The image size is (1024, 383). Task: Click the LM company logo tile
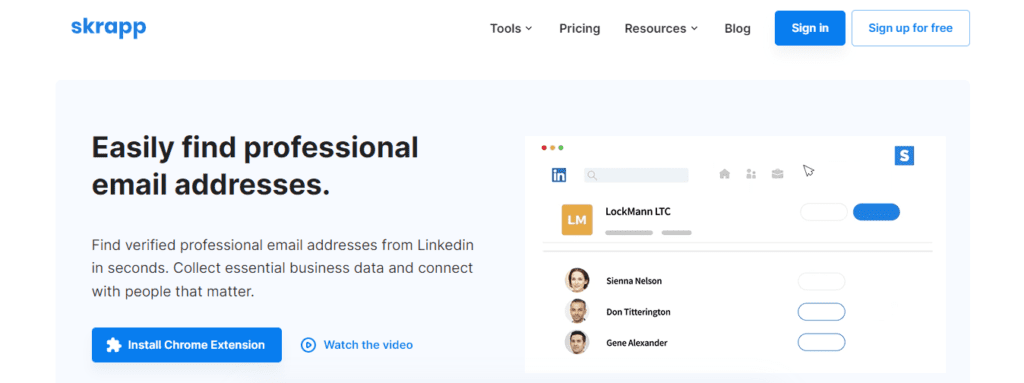[577, 220]
